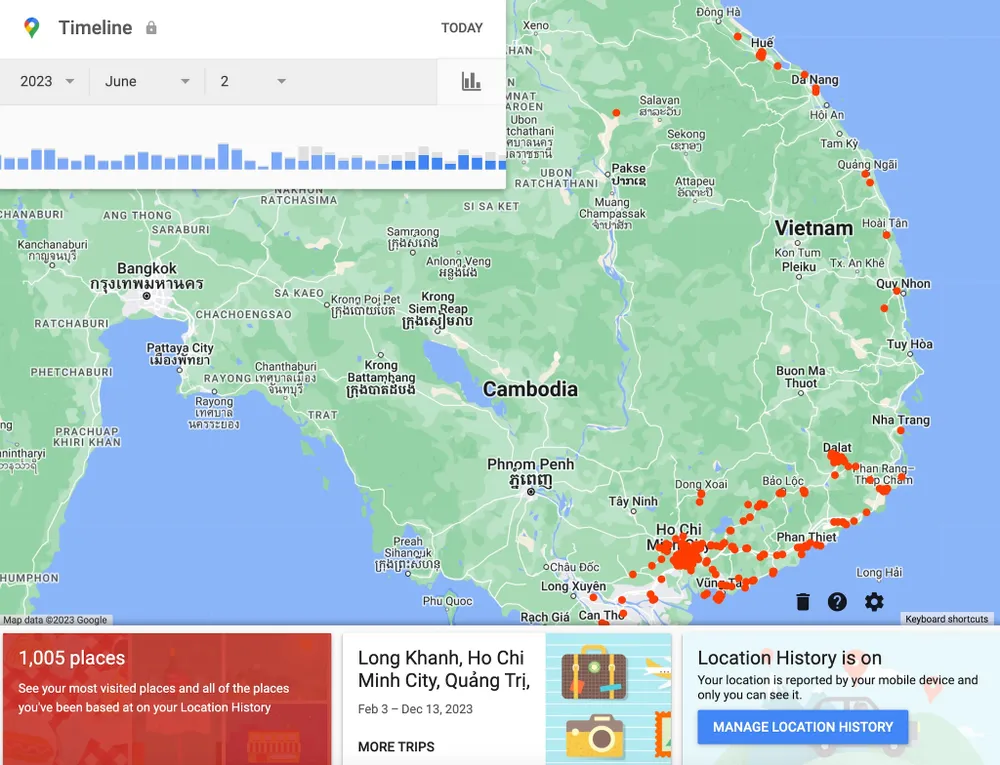Open the bar chart view icon

471,76
